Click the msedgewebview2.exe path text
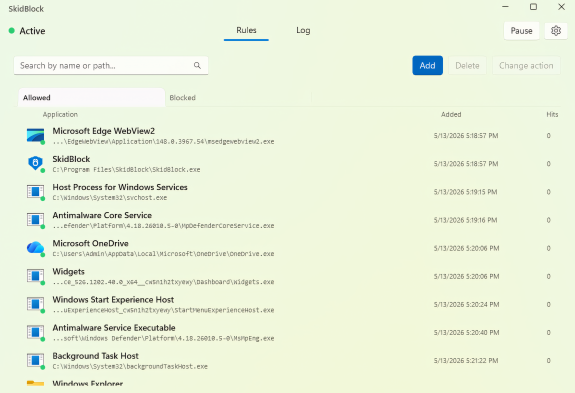The image size is (575, 393). click(163, 142)
